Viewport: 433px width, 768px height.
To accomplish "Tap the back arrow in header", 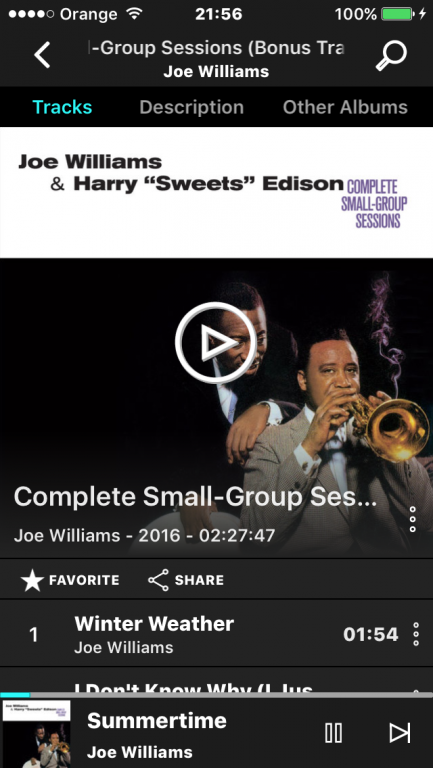I will click(42, 55).
